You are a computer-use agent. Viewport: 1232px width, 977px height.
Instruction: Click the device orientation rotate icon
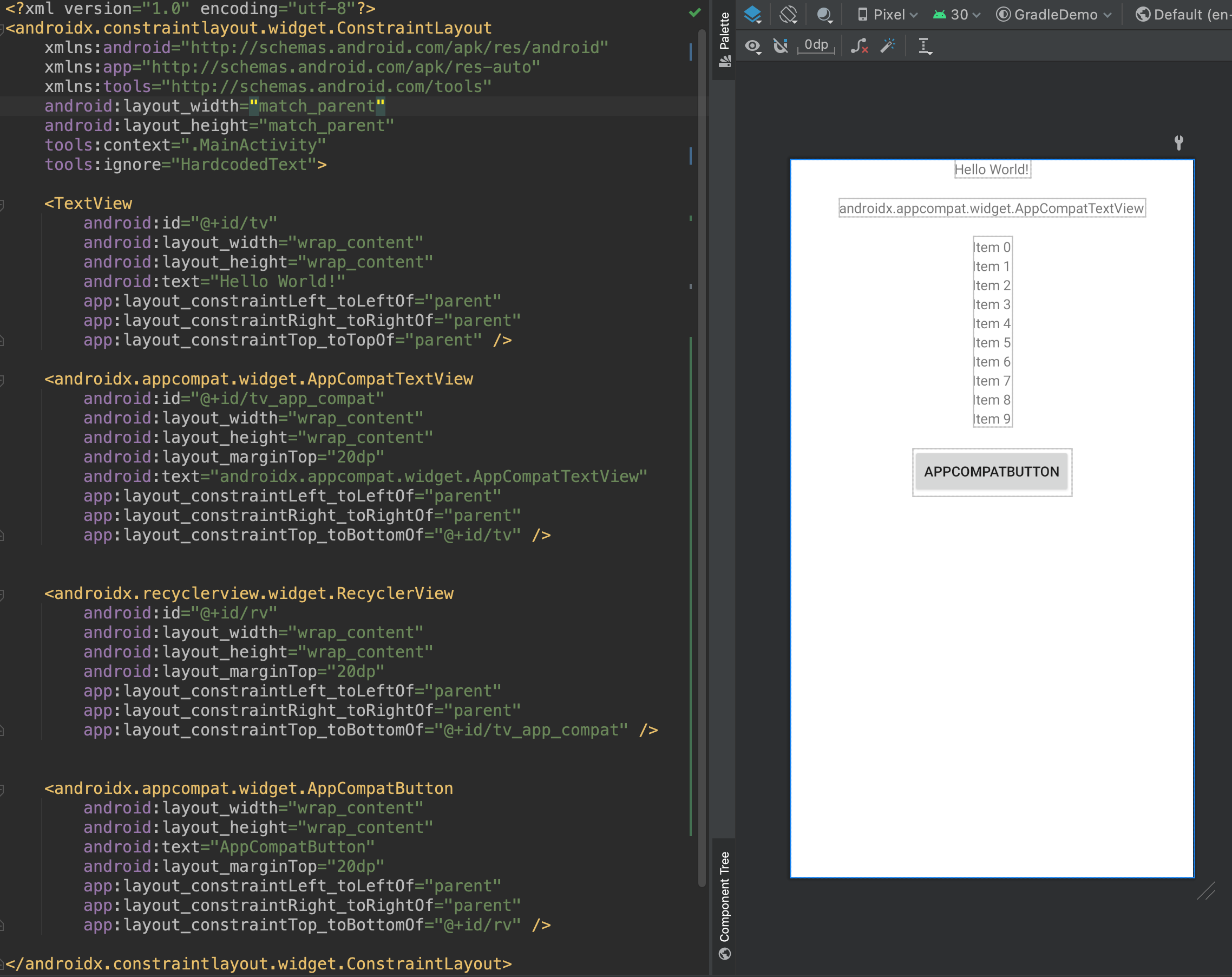point(789,14)
